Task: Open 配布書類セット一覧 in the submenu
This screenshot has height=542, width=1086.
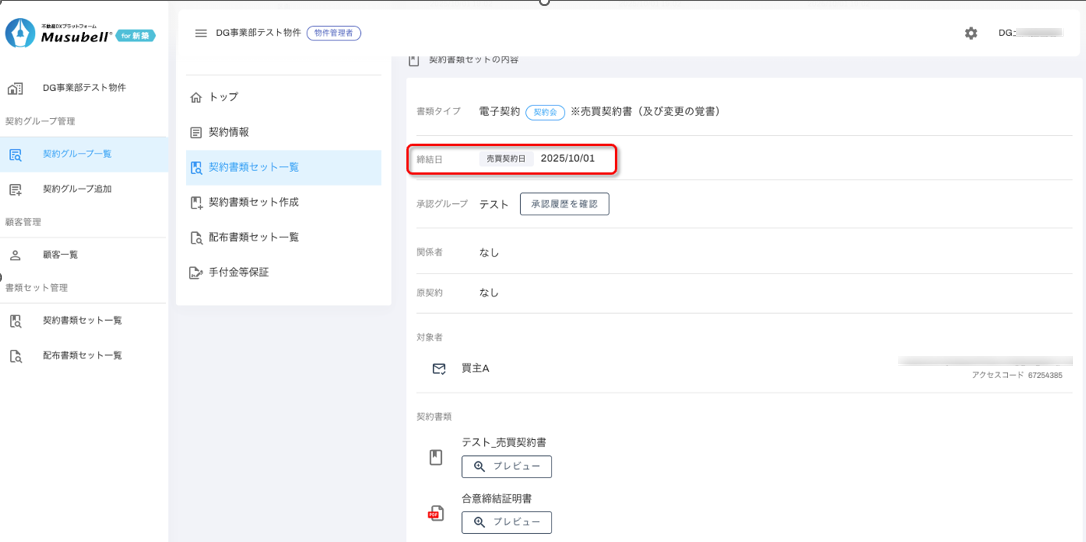Action: pyautogui.click(x=253, y=237)
